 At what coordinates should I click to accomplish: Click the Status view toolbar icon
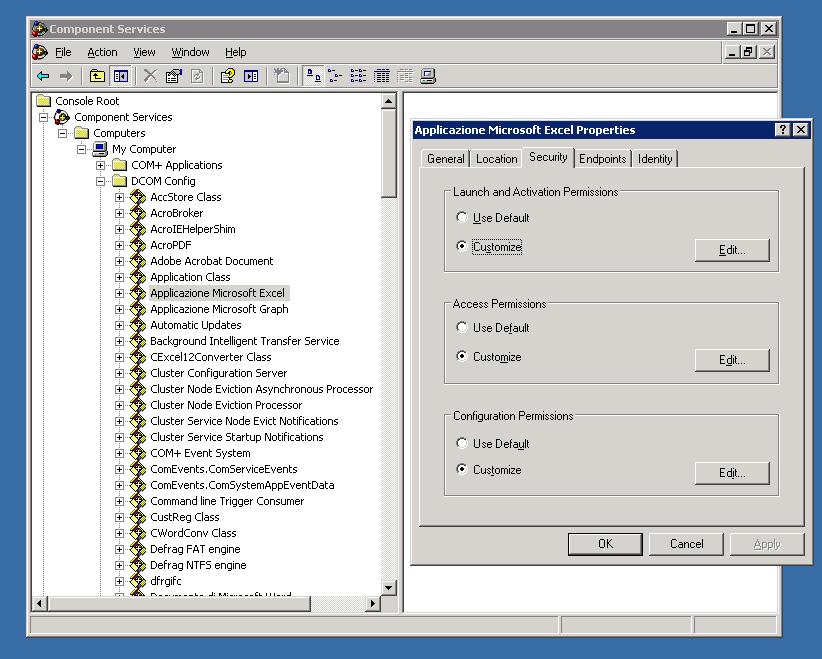coord(405,77)
